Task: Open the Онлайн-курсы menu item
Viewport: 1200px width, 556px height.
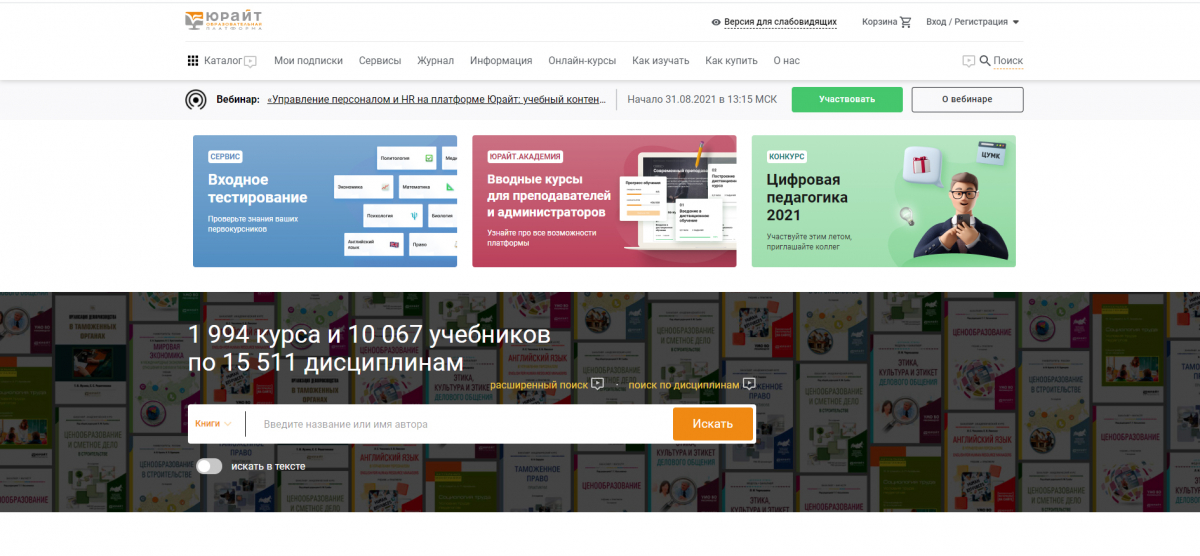Action: coord(582,61)
